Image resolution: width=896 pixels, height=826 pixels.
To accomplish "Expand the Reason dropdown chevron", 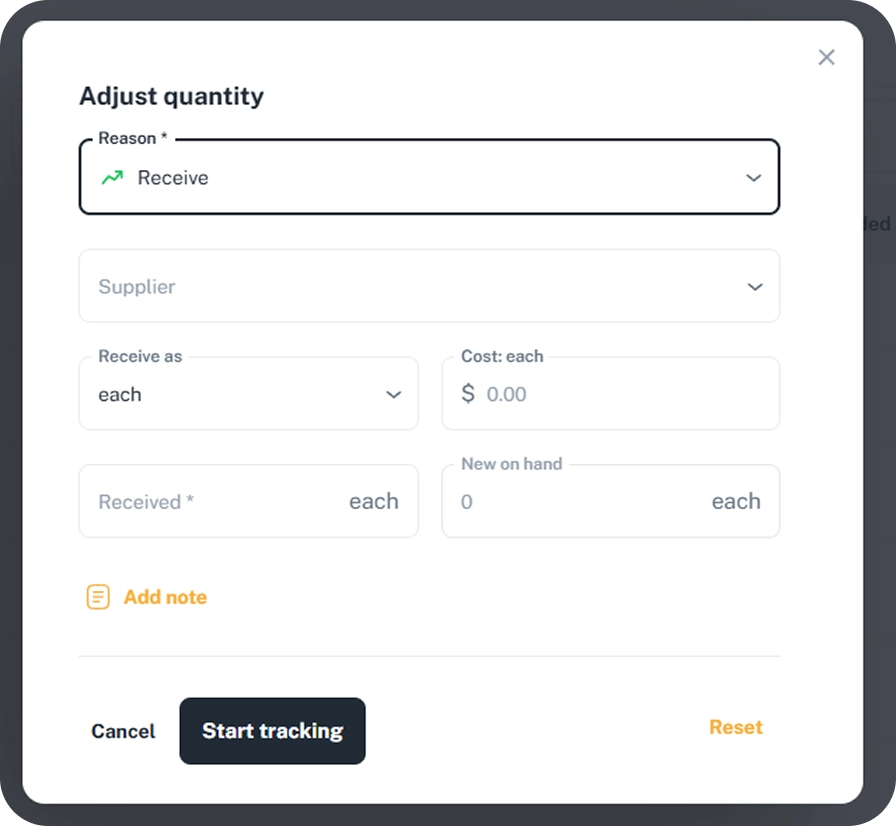I will pos(754,178).
